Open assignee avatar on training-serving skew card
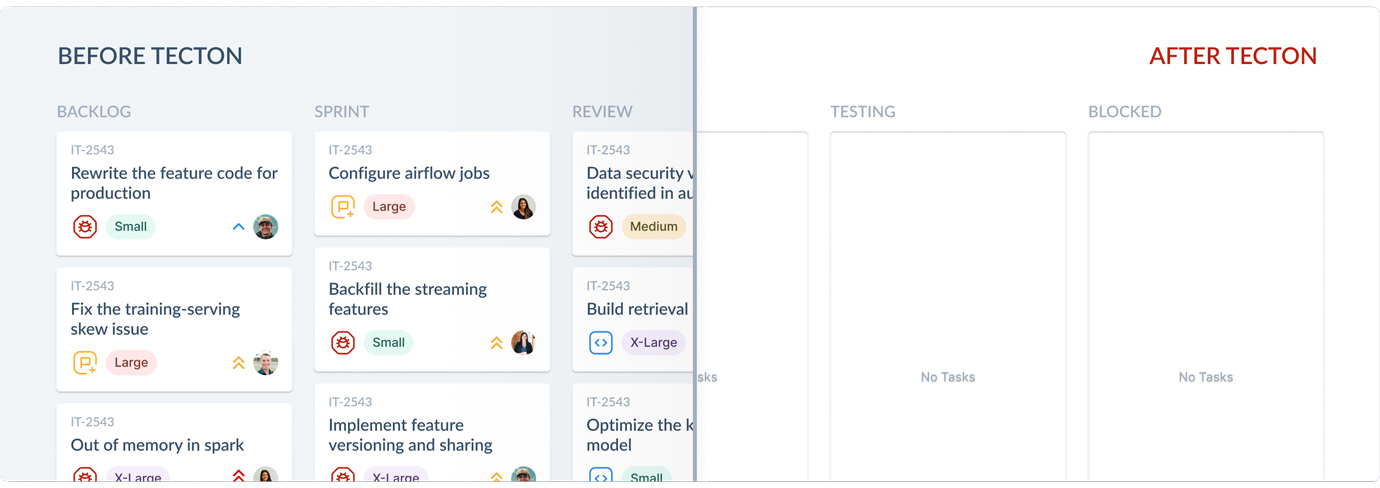Screen dimensions: 1380x488 pyautogui.click(x=265, y=363)
